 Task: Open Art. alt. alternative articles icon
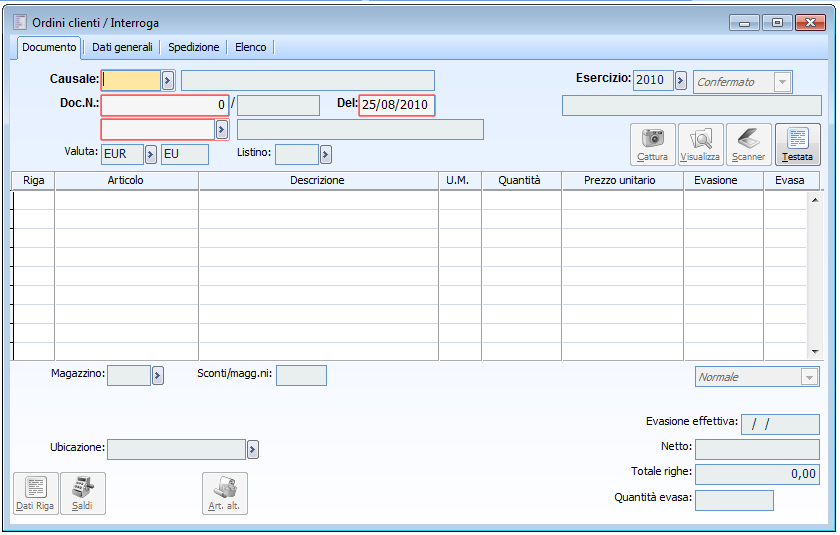pyautogui.click(x=224, y=493)
